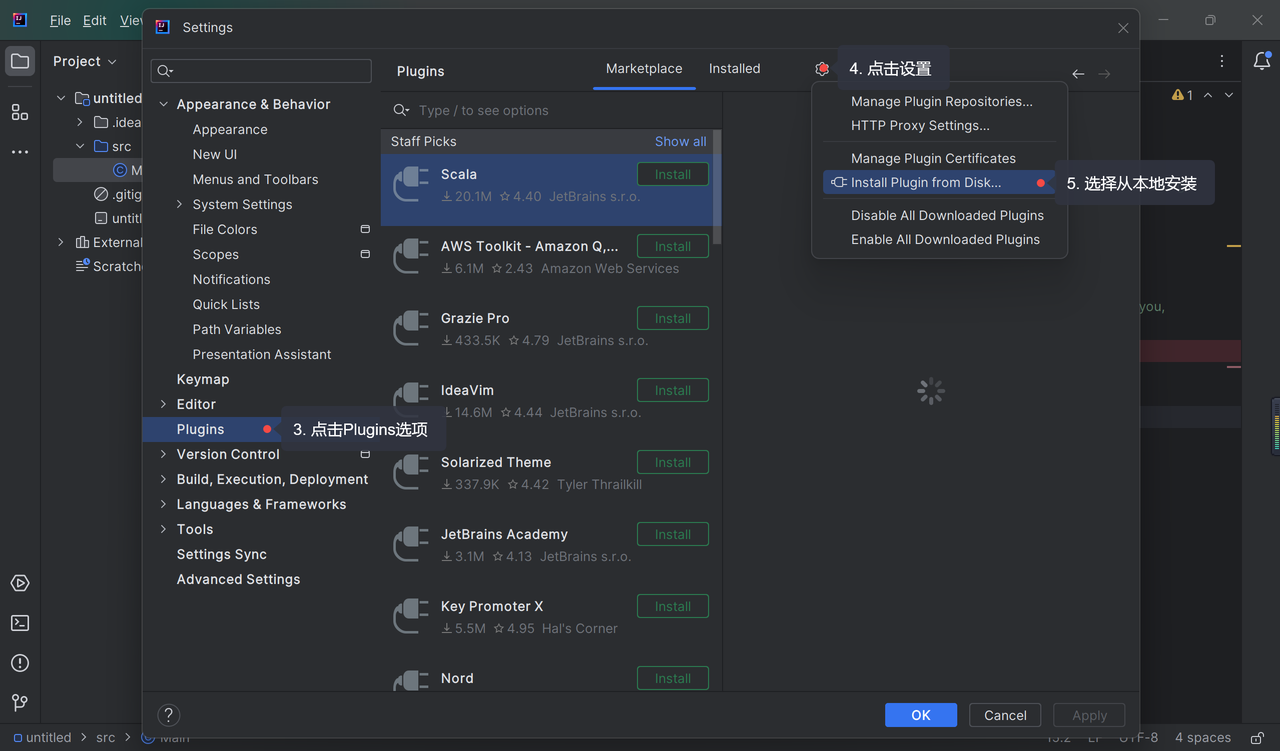Open the Git version control icon
Image resolution: width=1280 pixels, height=751 pixels.
pos(20,703)
